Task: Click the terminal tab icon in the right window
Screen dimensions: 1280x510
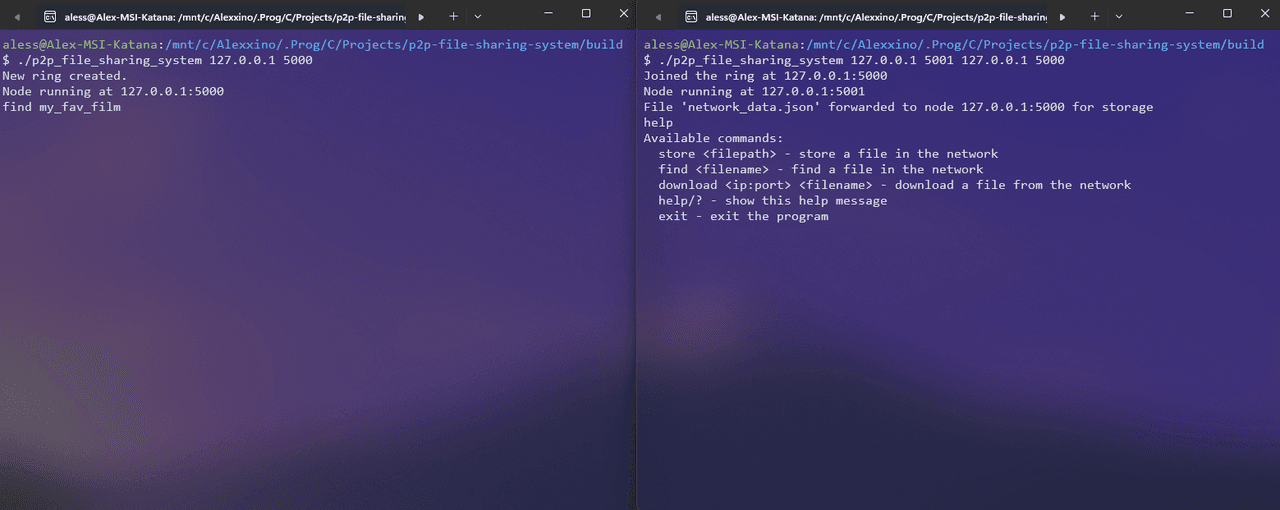Action: tap(691, 17)
